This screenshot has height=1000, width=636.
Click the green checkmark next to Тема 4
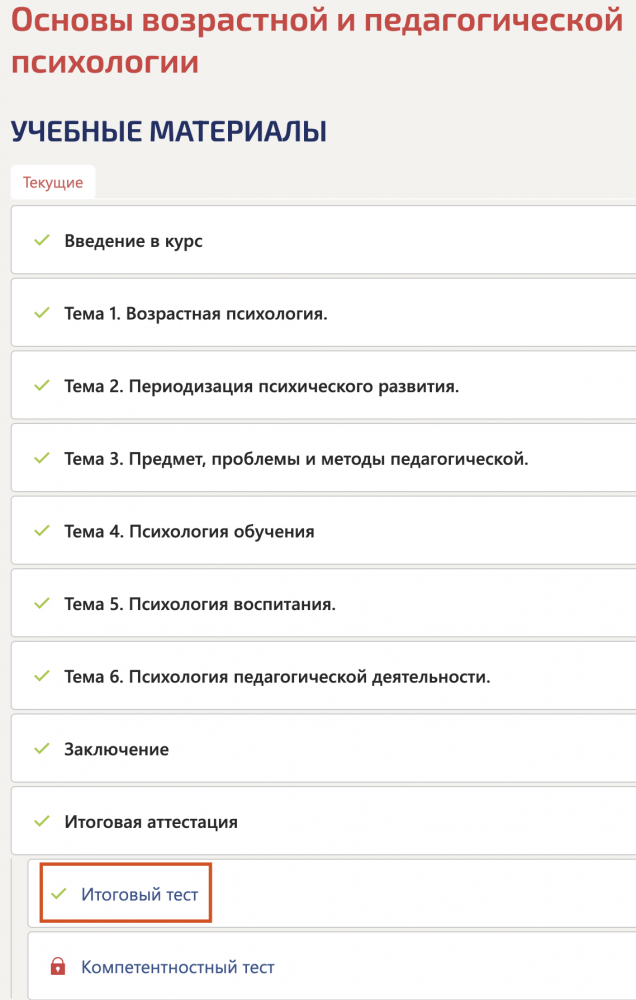click(41, 531)
